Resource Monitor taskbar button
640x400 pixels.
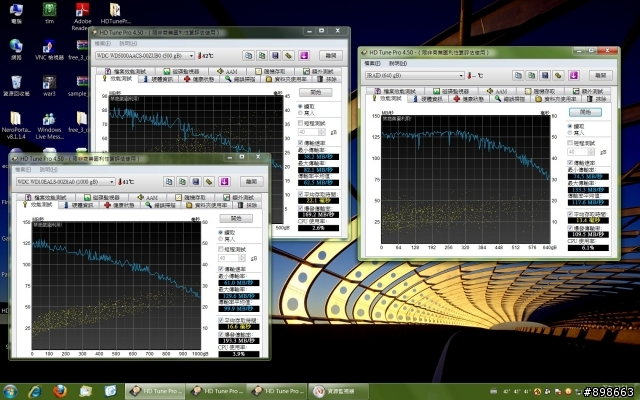click(338, 391)
